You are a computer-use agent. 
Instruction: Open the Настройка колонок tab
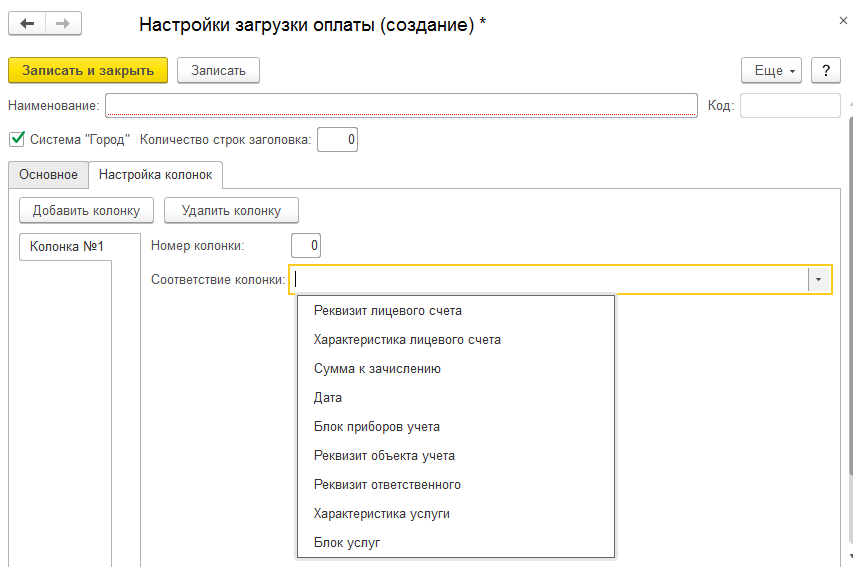pyautogui.click(x=156, y=175)
